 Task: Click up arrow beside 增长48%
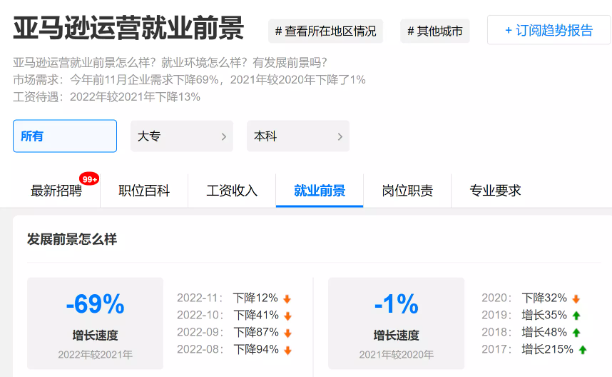576,333
